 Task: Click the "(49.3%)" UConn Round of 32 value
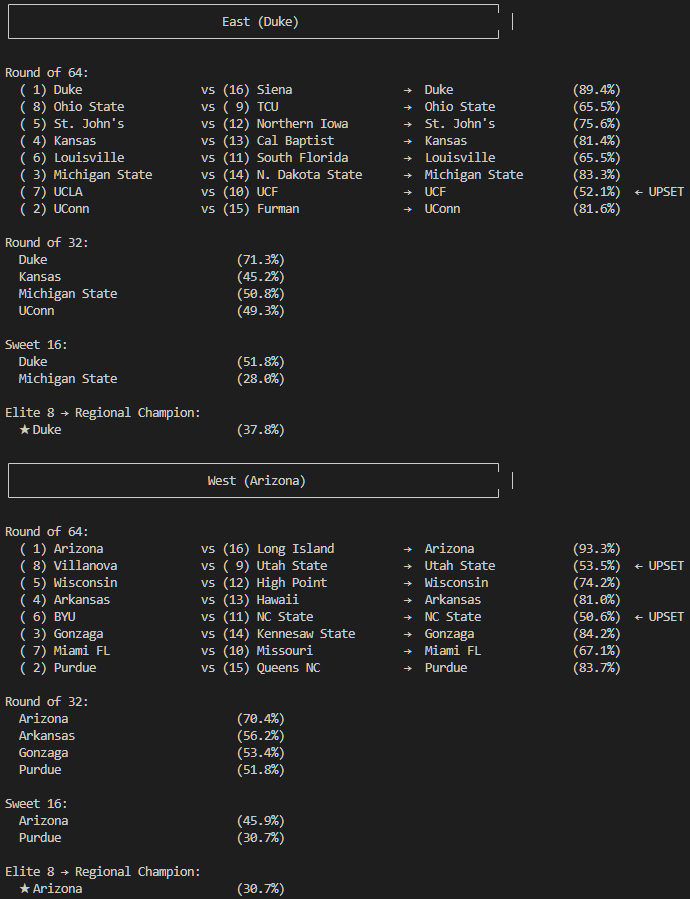coord(260,311)
